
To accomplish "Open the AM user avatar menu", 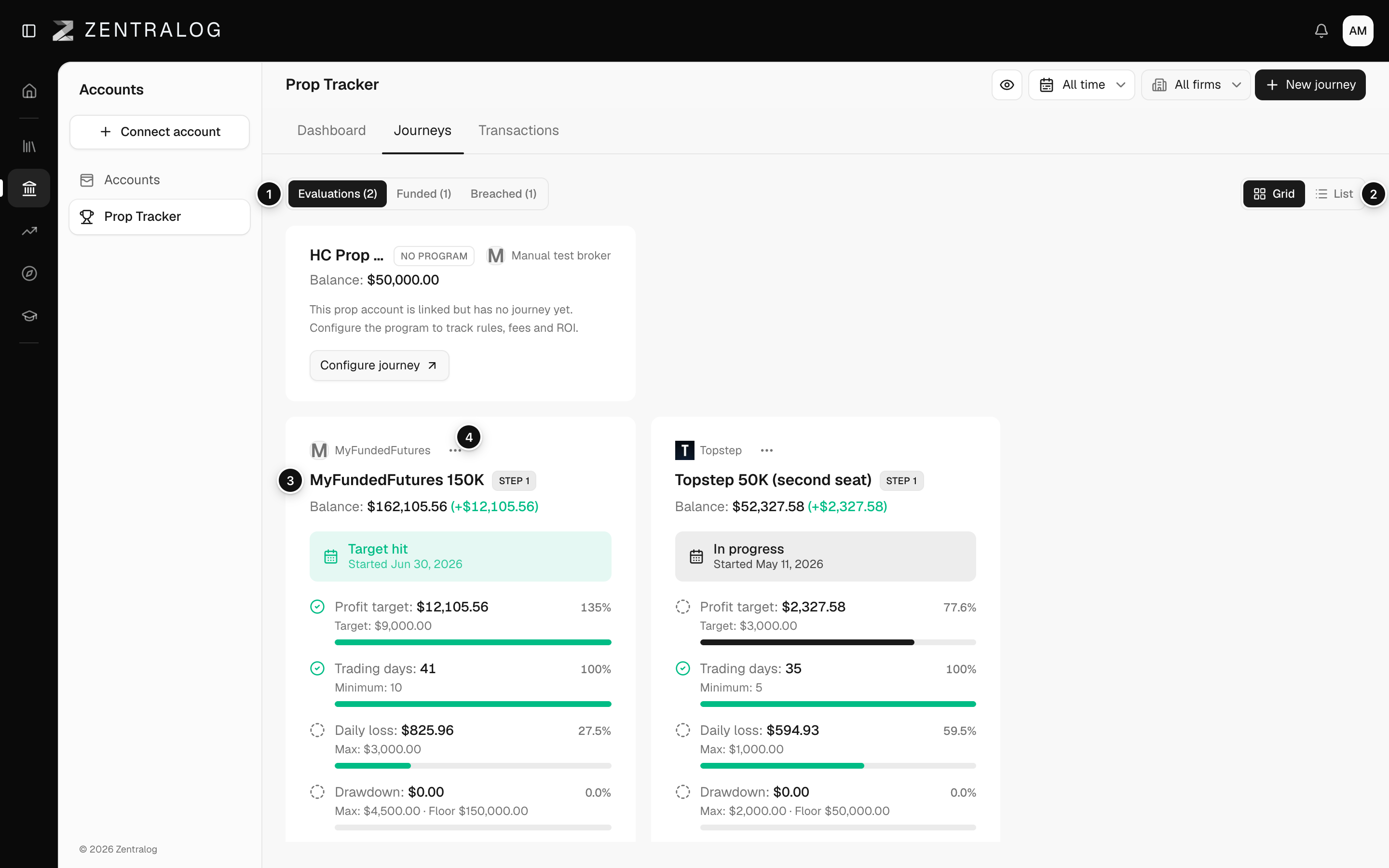I will point(1358,30).
